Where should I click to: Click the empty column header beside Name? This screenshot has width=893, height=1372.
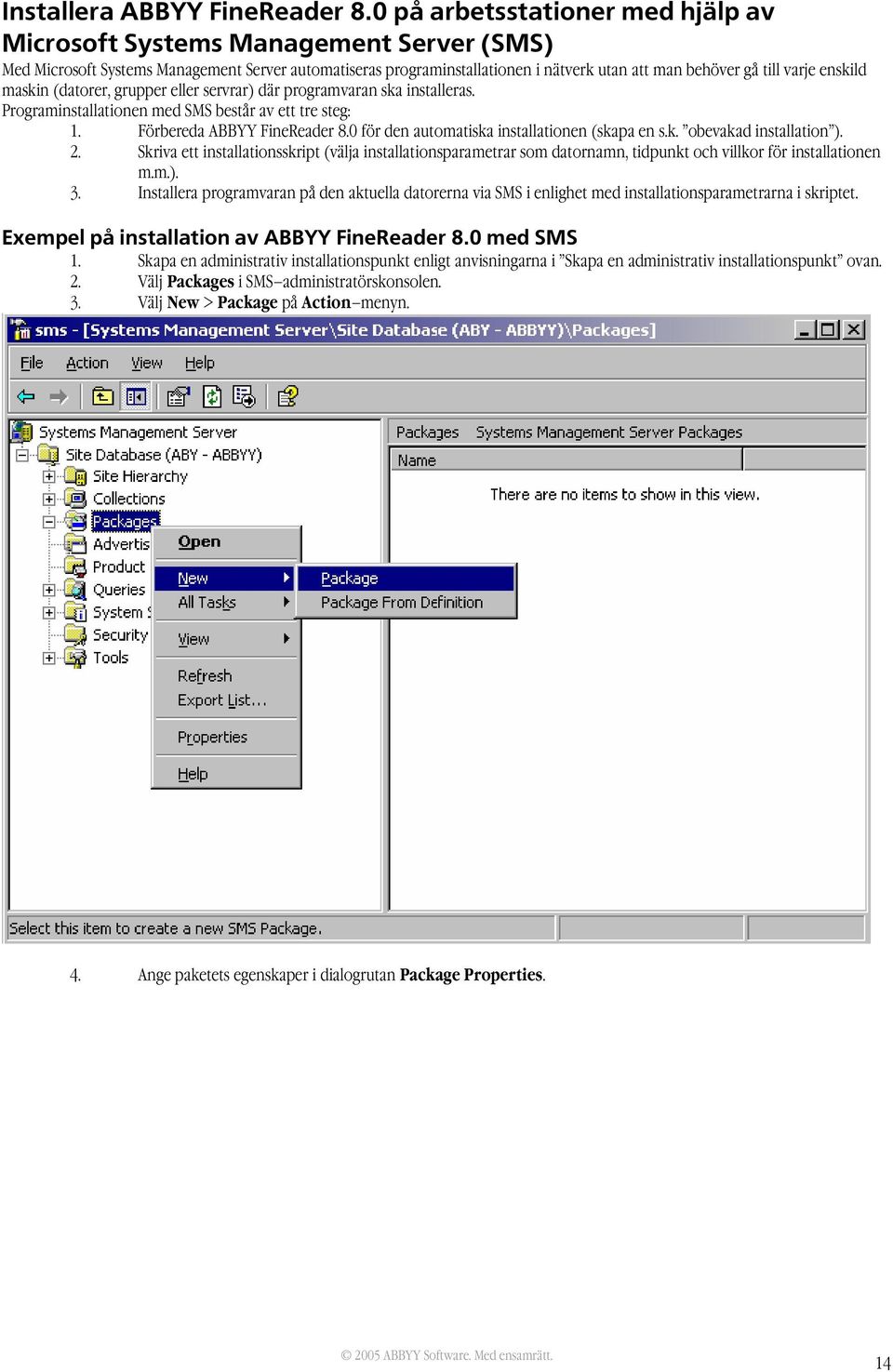(805, 460)
